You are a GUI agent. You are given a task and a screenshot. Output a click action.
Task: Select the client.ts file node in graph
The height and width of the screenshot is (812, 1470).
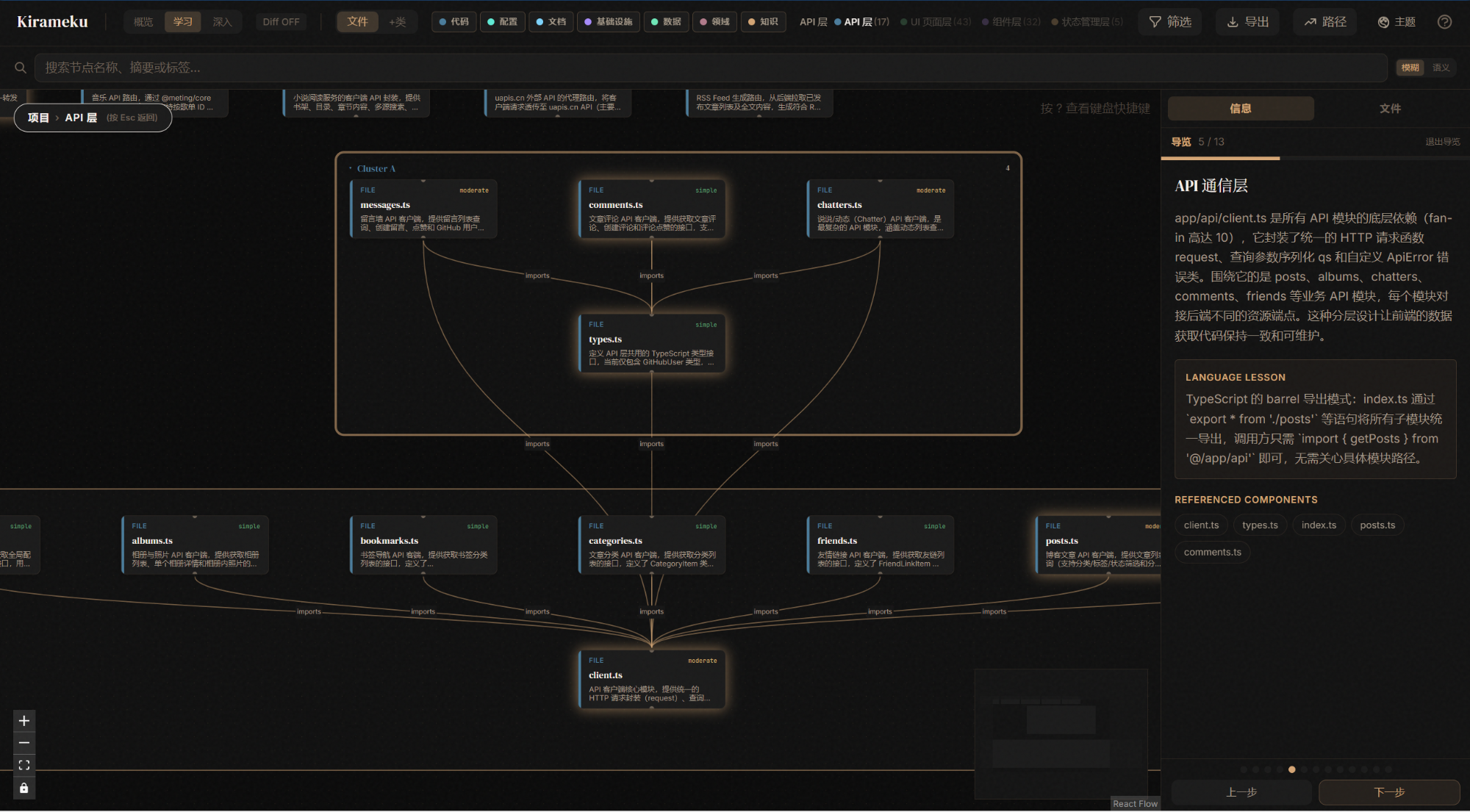pyautogui.click(x=652, y=679)
